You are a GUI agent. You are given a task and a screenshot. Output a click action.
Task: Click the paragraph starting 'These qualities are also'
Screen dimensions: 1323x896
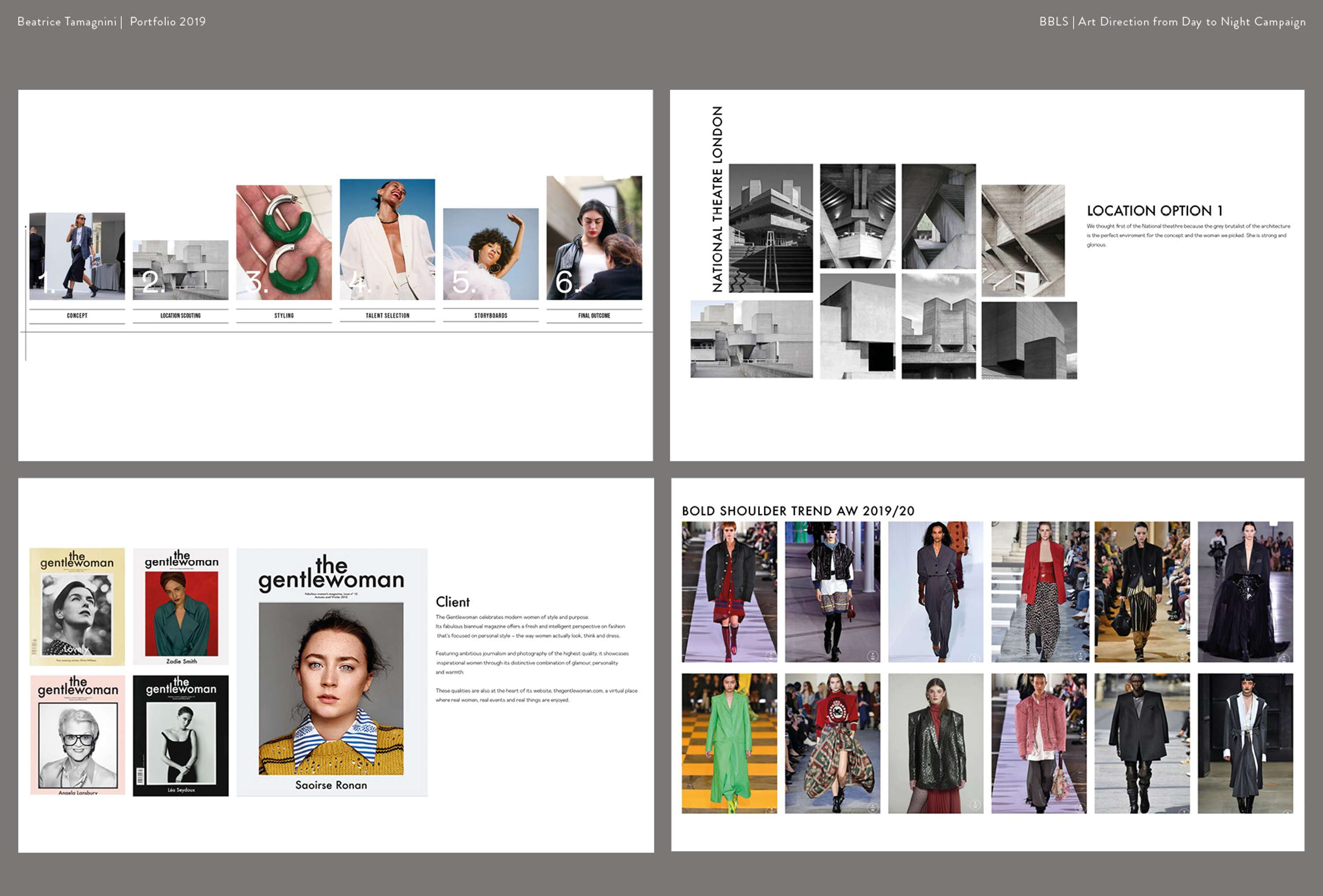click(x=536, y=695)
